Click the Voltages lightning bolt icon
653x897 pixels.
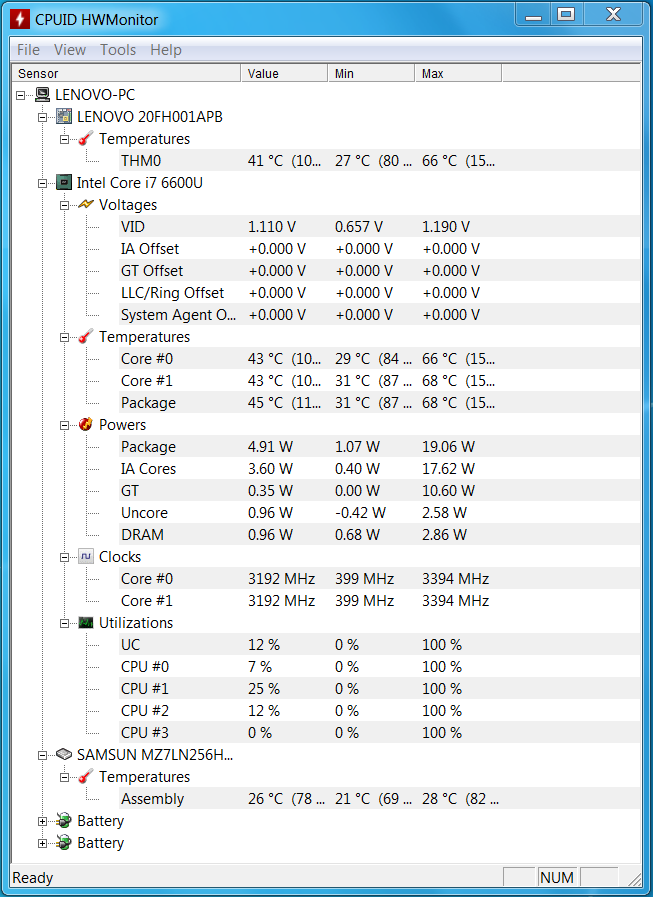point(86,205)
